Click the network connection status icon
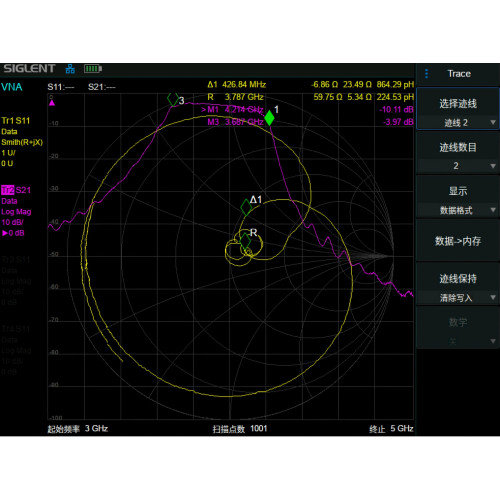The image size is (500, 500). [70, 69]
